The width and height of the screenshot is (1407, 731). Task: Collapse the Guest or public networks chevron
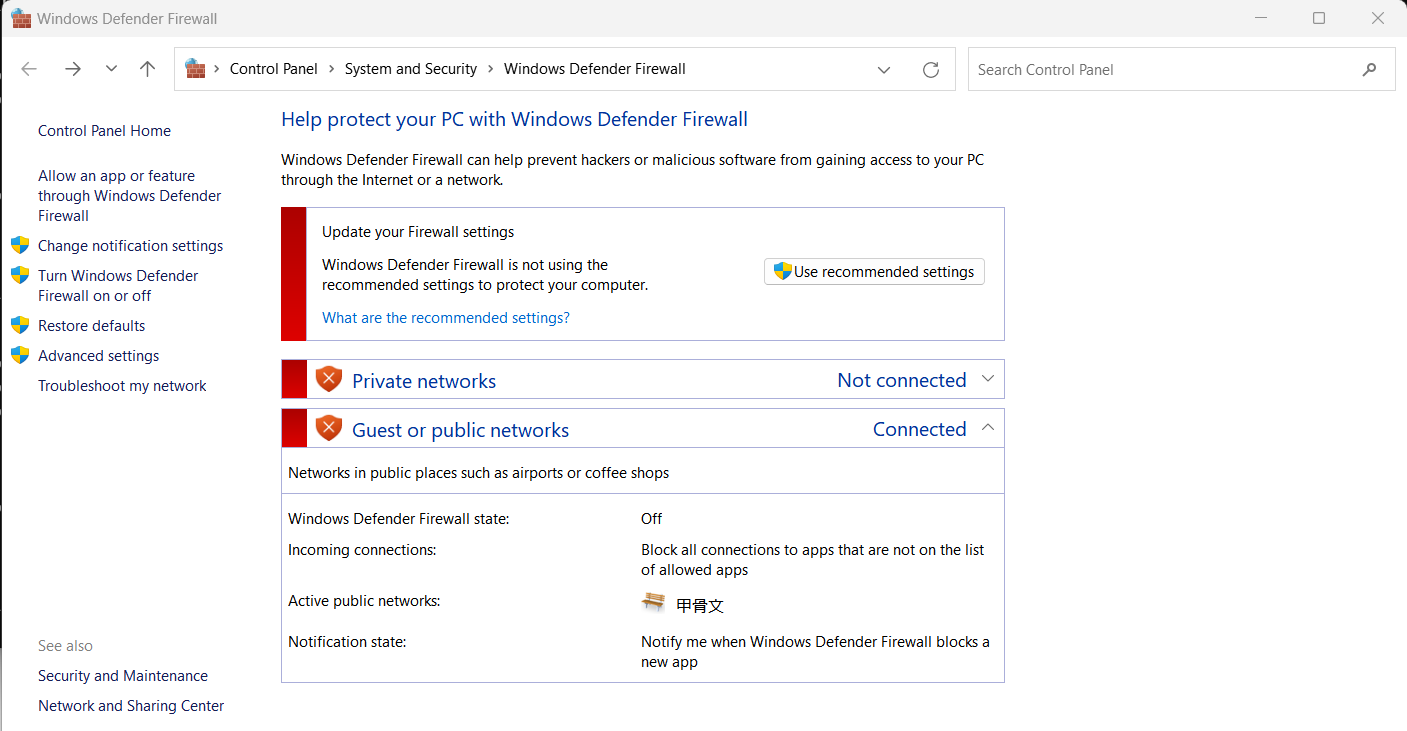click(x=988, y=428)
